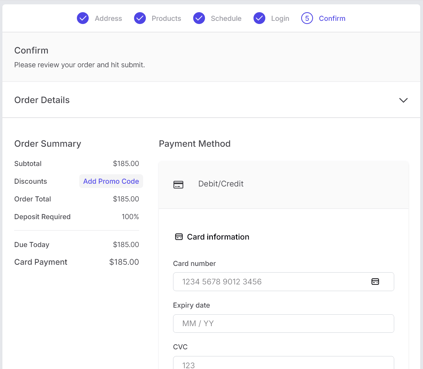Expand Order Details with the chevron

pos(403,100)
